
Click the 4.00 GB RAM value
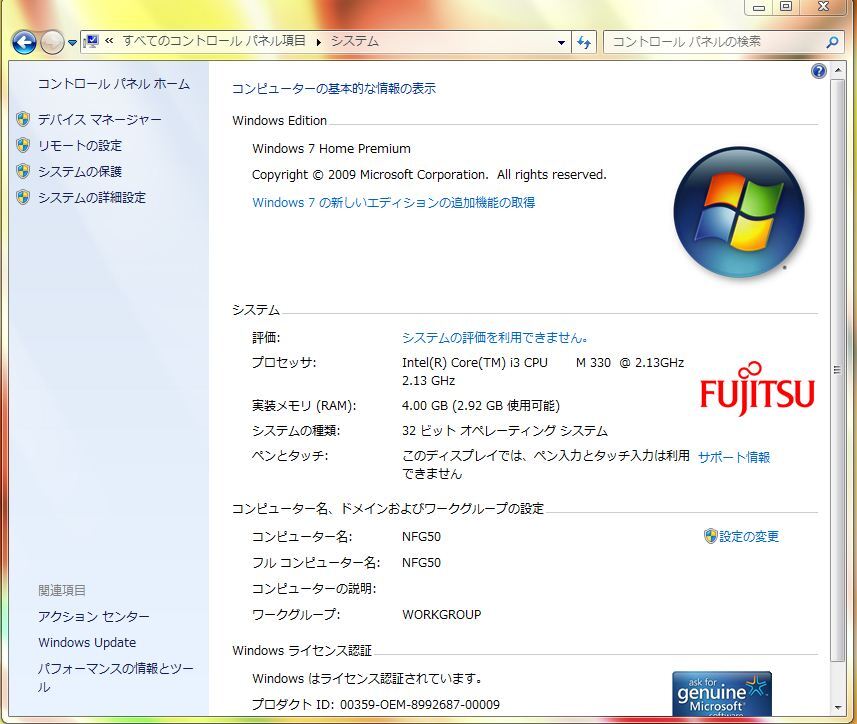pos(480,406)
